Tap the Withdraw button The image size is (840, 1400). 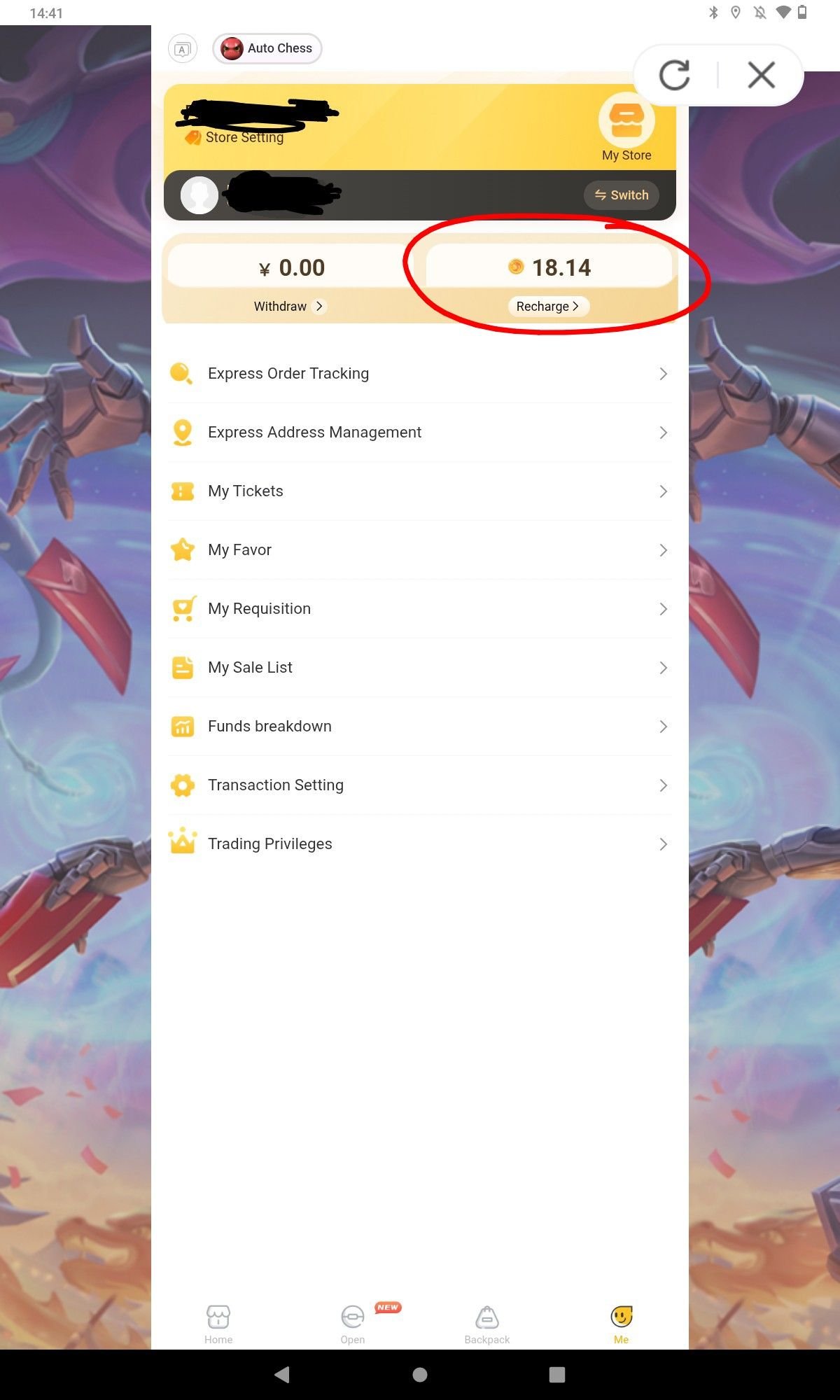(x=289, y=307)
